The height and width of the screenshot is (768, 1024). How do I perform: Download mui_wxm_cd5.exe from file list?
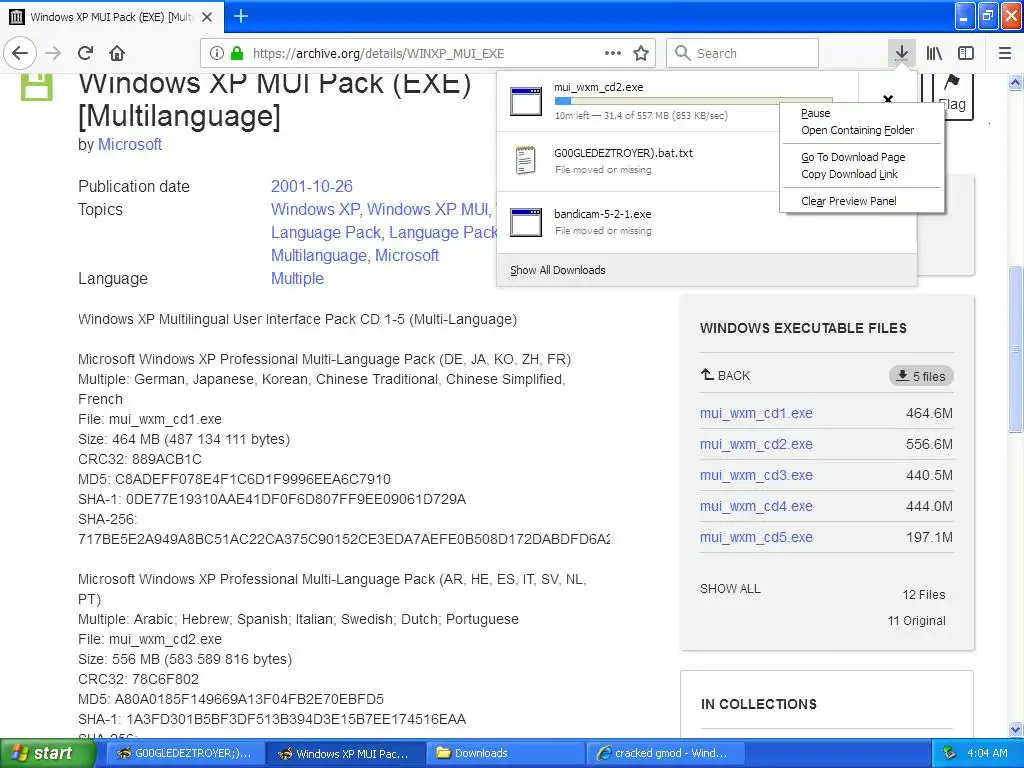click(756, 537)
